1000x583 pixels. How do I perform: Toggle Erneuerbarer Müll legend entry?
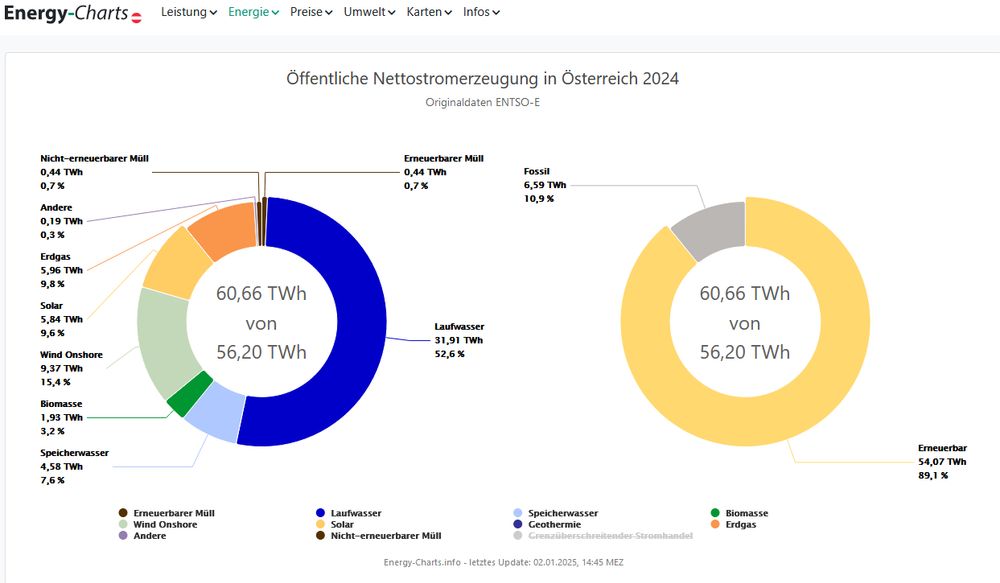pyautogui.click(x=167, y=513)
